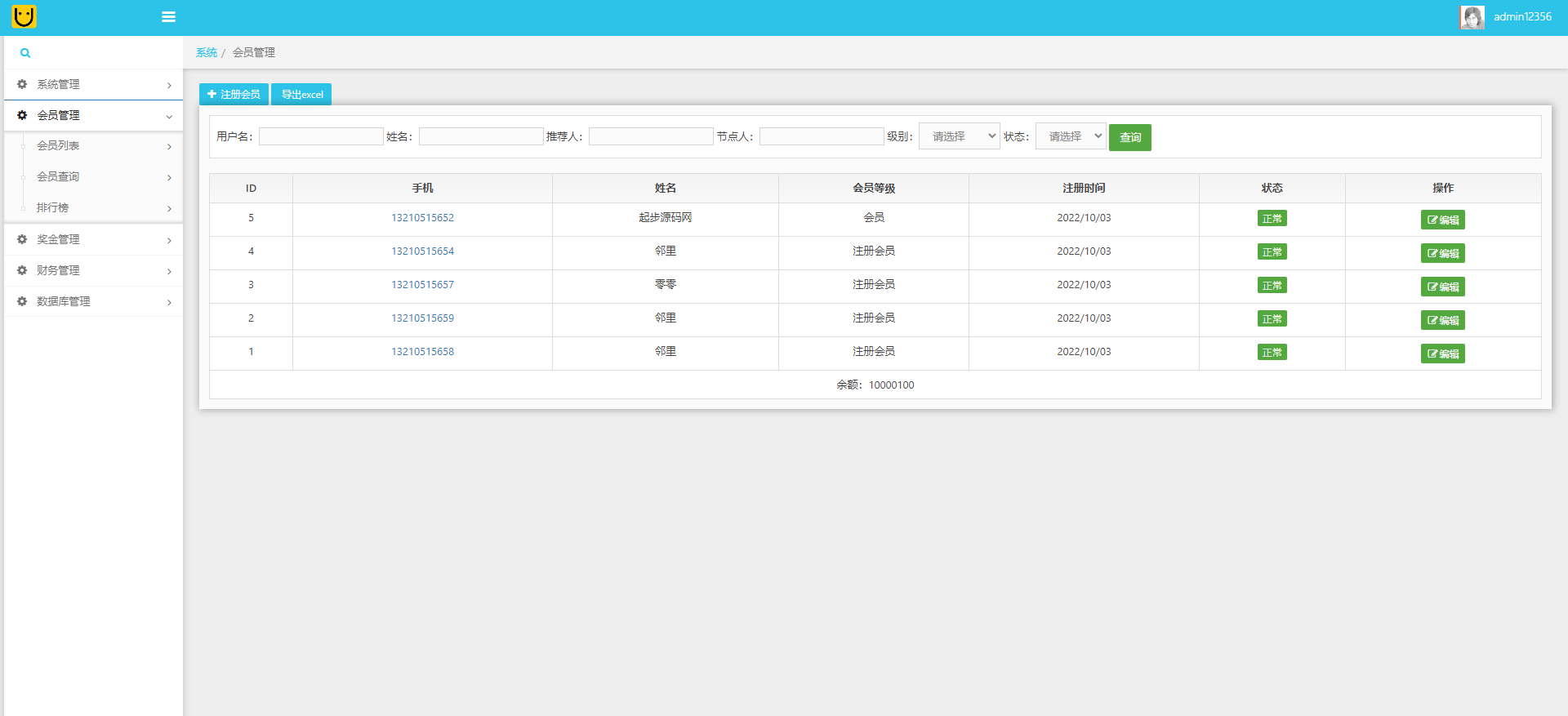Edit member with phone 13210515658
1568x716 pixels.
pyautogui.click(x=1443, y=354)
